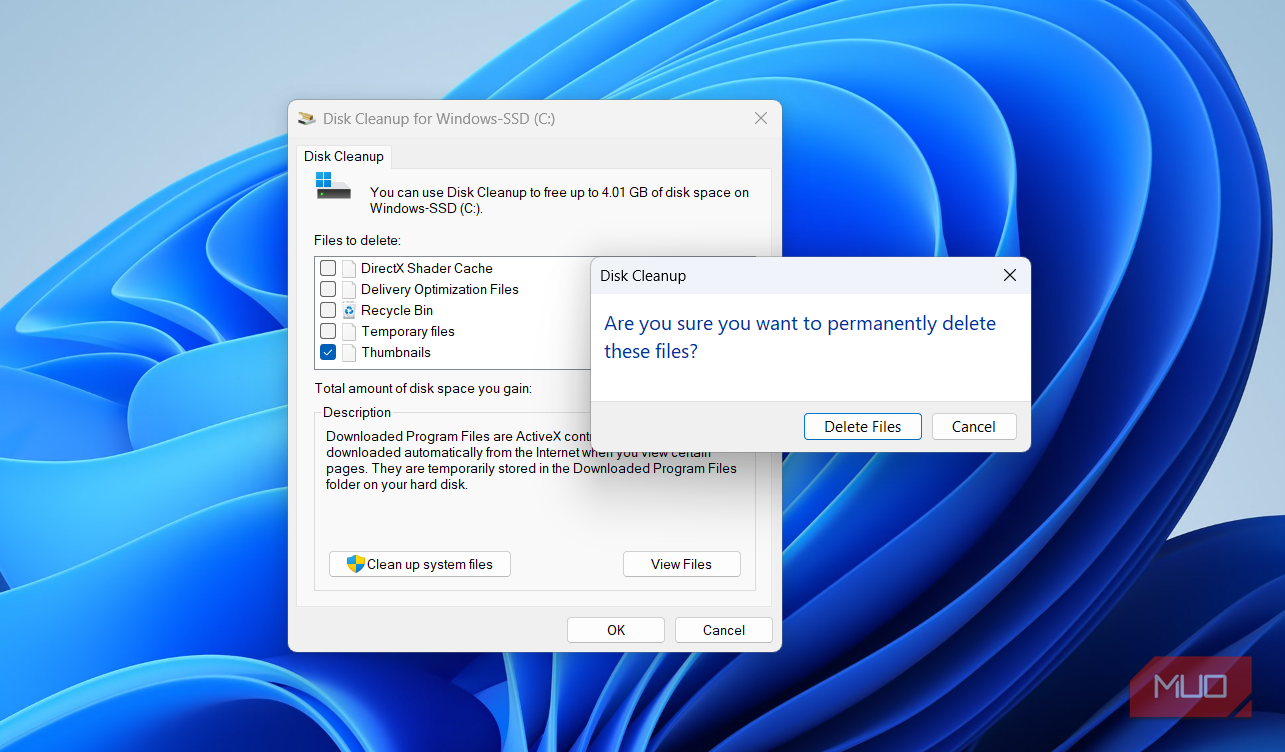The width and height of the screenshot is (1285, 752).
Task: Select the Delivery Optimization Files list entry text
Action: pyautogui.click(x=440, y=289)
